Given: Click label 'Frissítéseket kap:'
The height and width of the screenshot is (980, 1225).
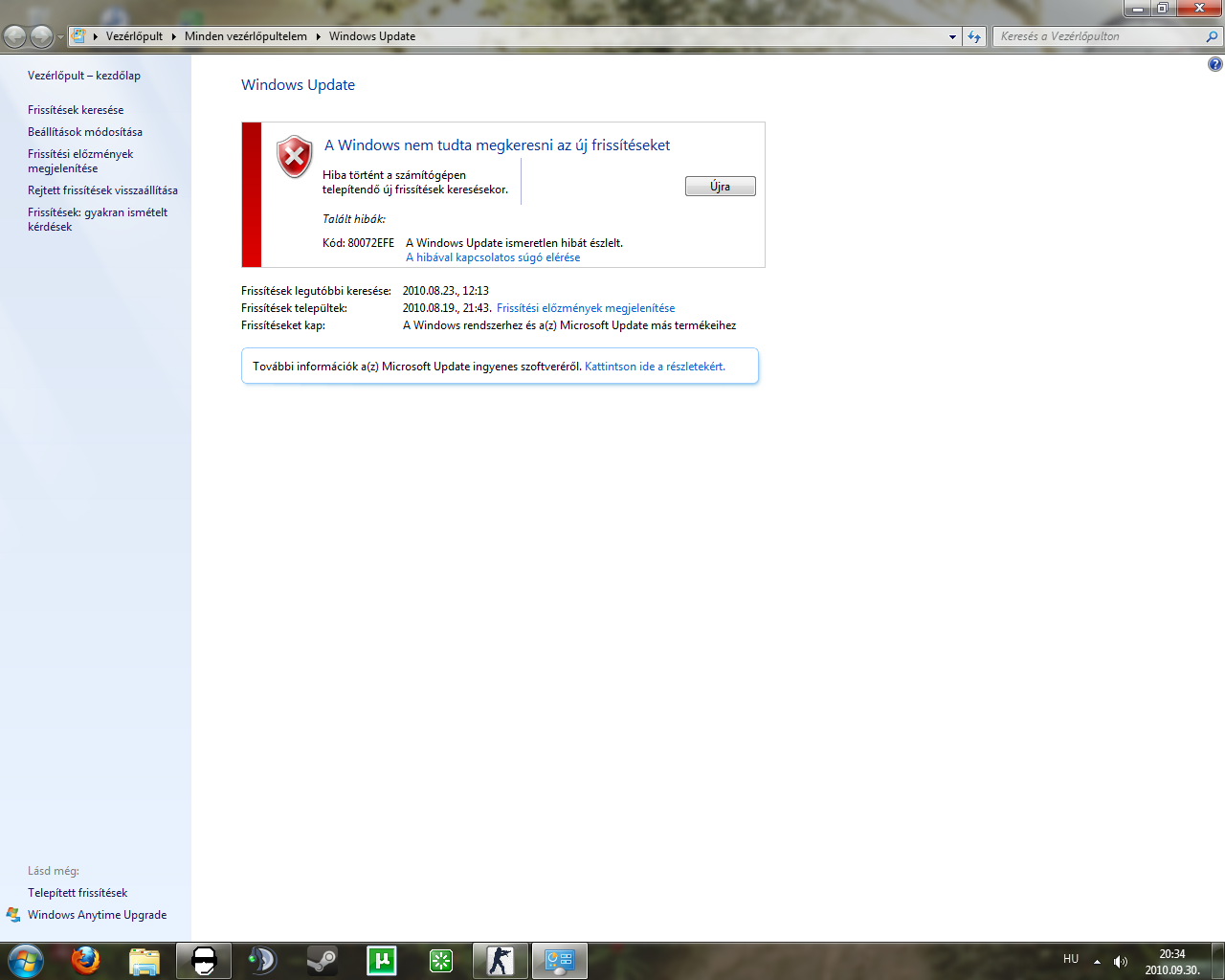Looking at the screenshot, I should [x=283, y=325].
